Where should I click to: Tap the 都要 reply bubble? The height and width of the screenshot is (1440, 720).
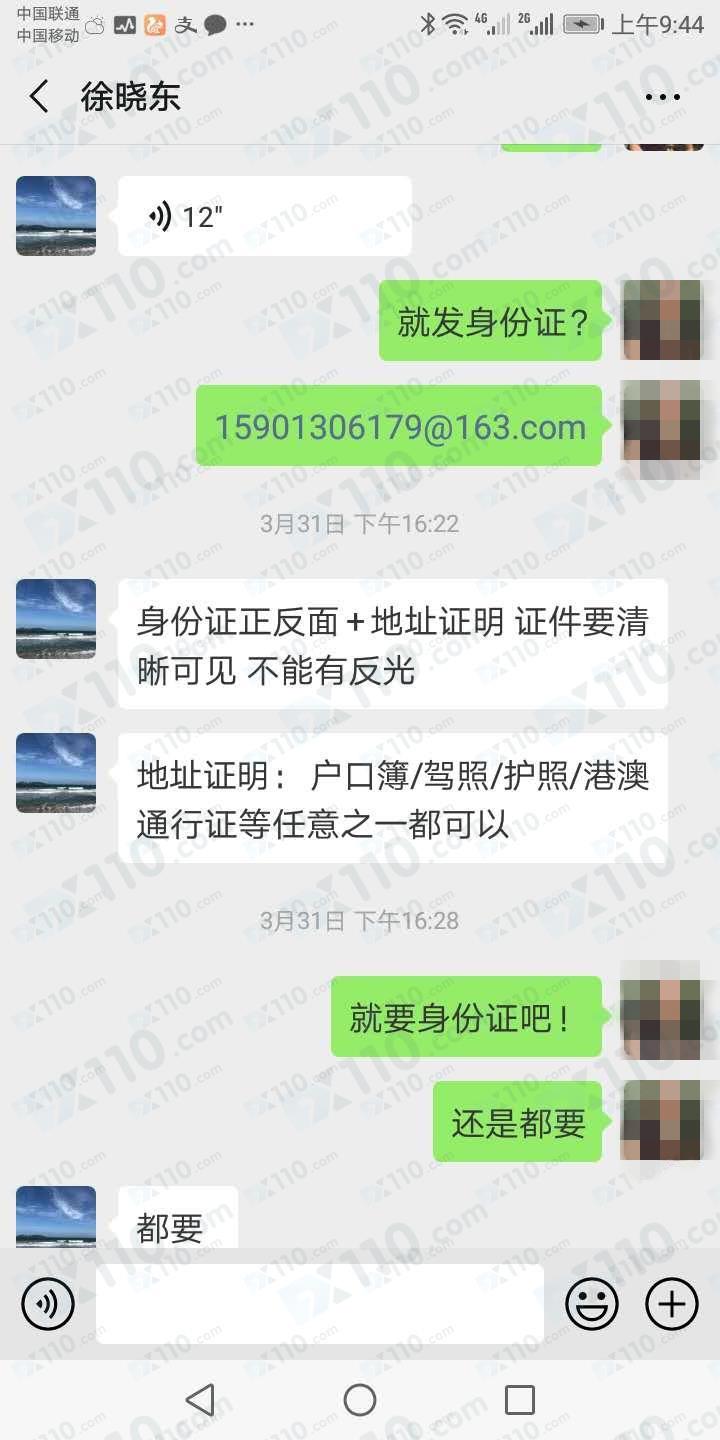(178, 1218)
